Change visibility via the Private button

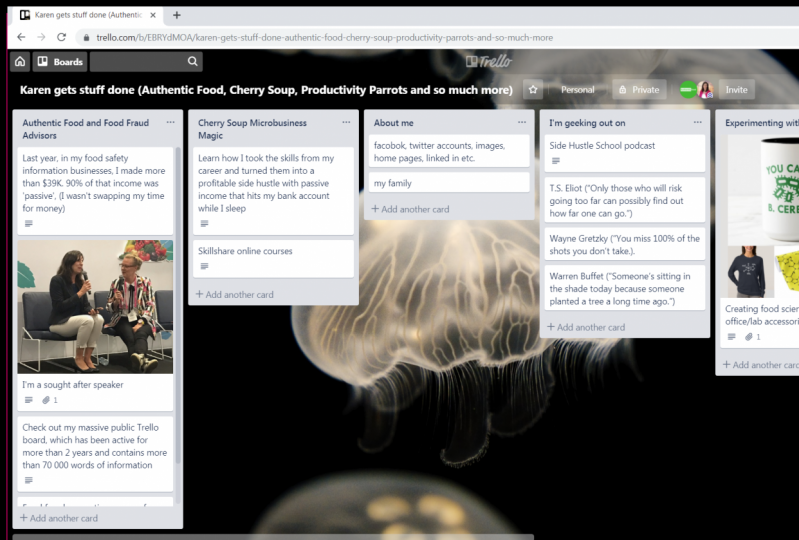point(639,90)
